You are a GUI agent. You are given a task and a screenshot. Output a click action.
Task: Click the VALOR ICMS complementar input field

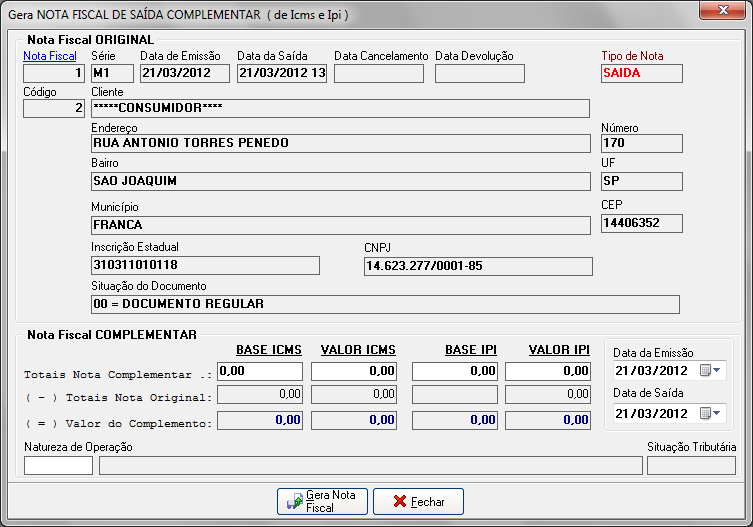pyautogui.click(x=354, y=371)
